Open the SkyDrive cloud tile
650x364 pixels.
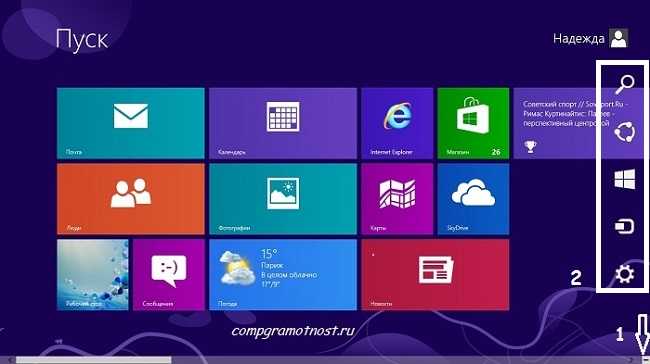point(473,199)
